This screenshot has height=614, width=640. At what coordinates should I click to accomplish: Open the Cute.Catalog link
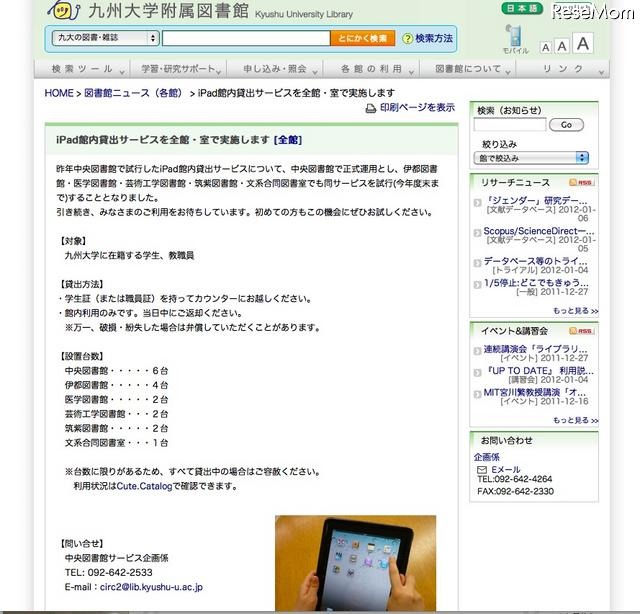(x=144, y=486)
